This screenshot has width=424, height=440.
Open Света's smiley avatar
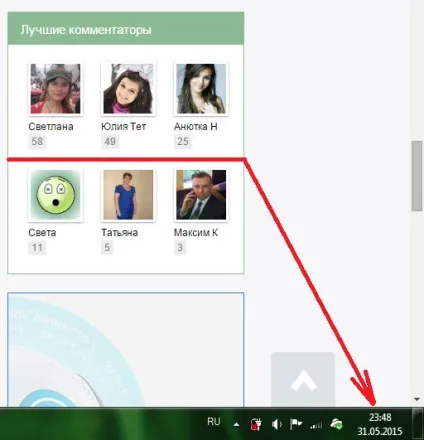click(x=55, y=195)
